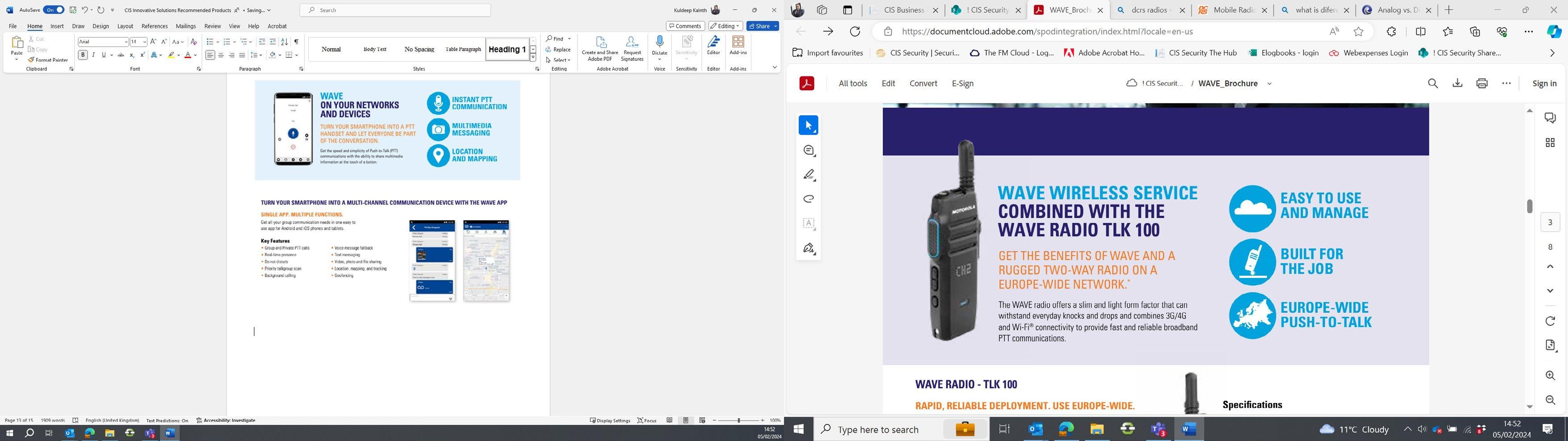The image size is (1568, 441).
Task: Click the Share button in Word
Action: [x=763, y=26]
